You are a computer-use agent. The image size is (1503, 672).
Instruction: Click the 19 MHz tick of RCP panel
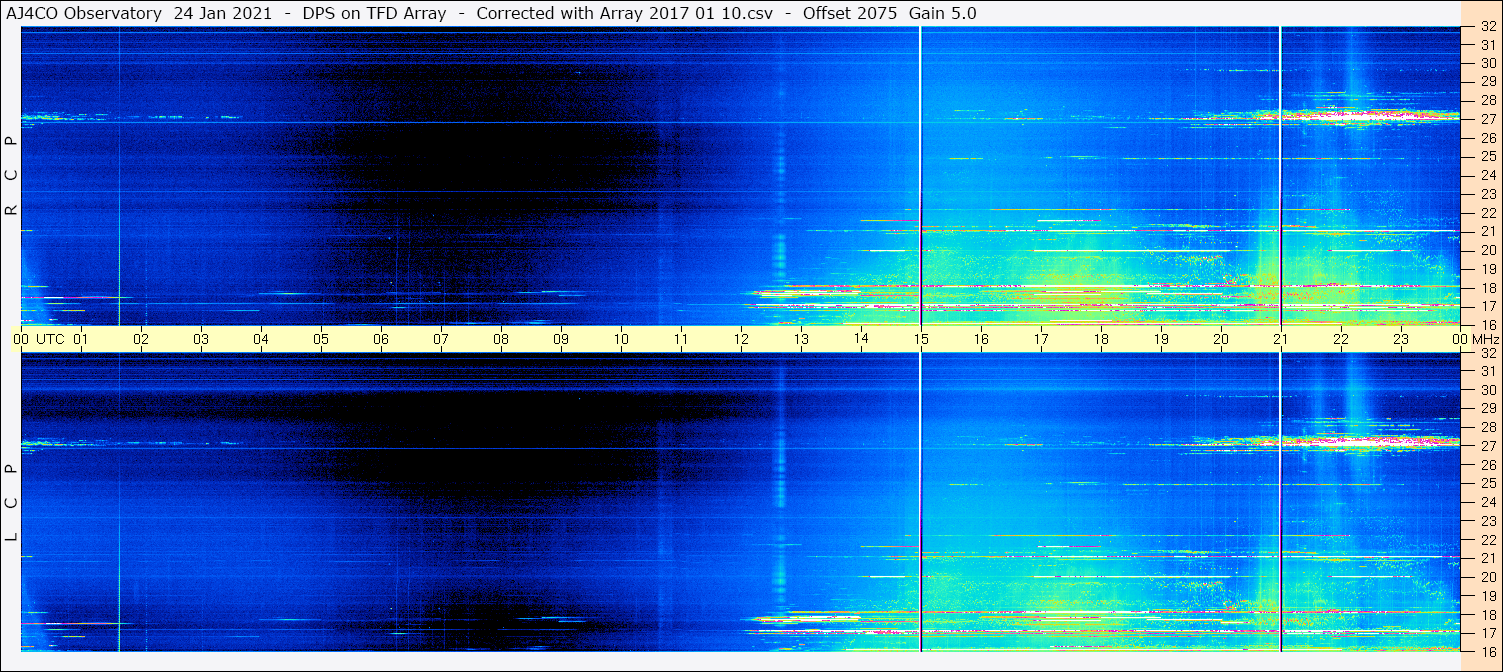pos(1487,269)
